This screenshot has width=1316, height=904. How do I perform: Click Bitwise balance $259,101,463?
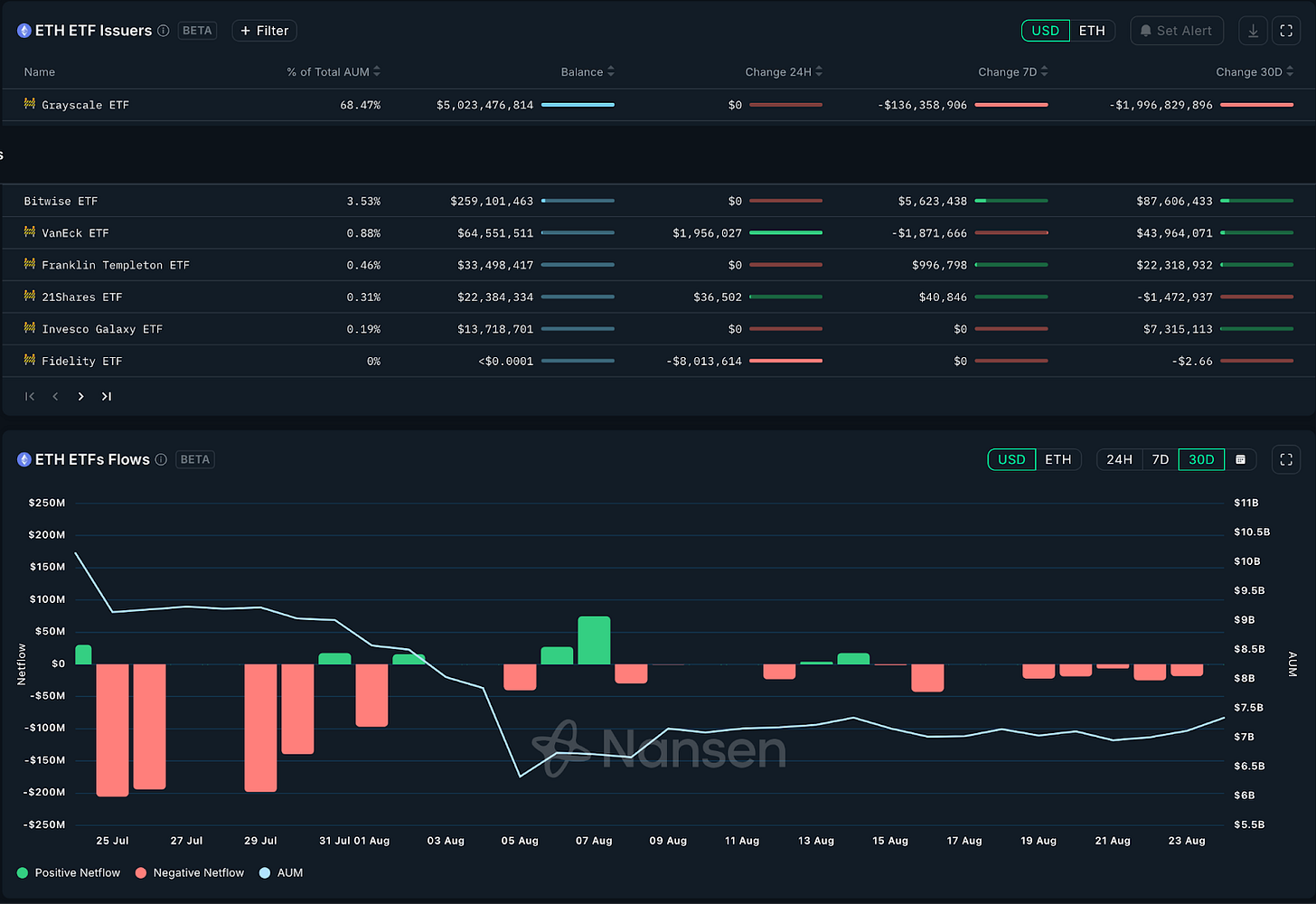(x=492, y=201)
